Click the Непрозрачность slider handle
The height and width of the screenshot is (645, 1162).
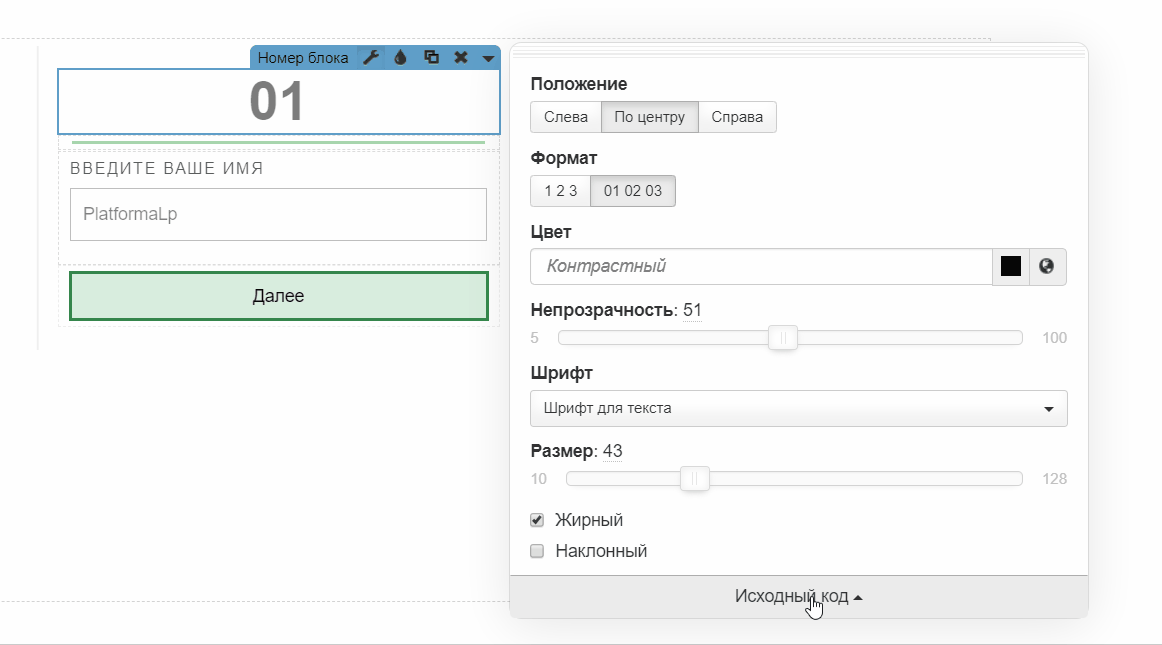click(x=783, y=338)
